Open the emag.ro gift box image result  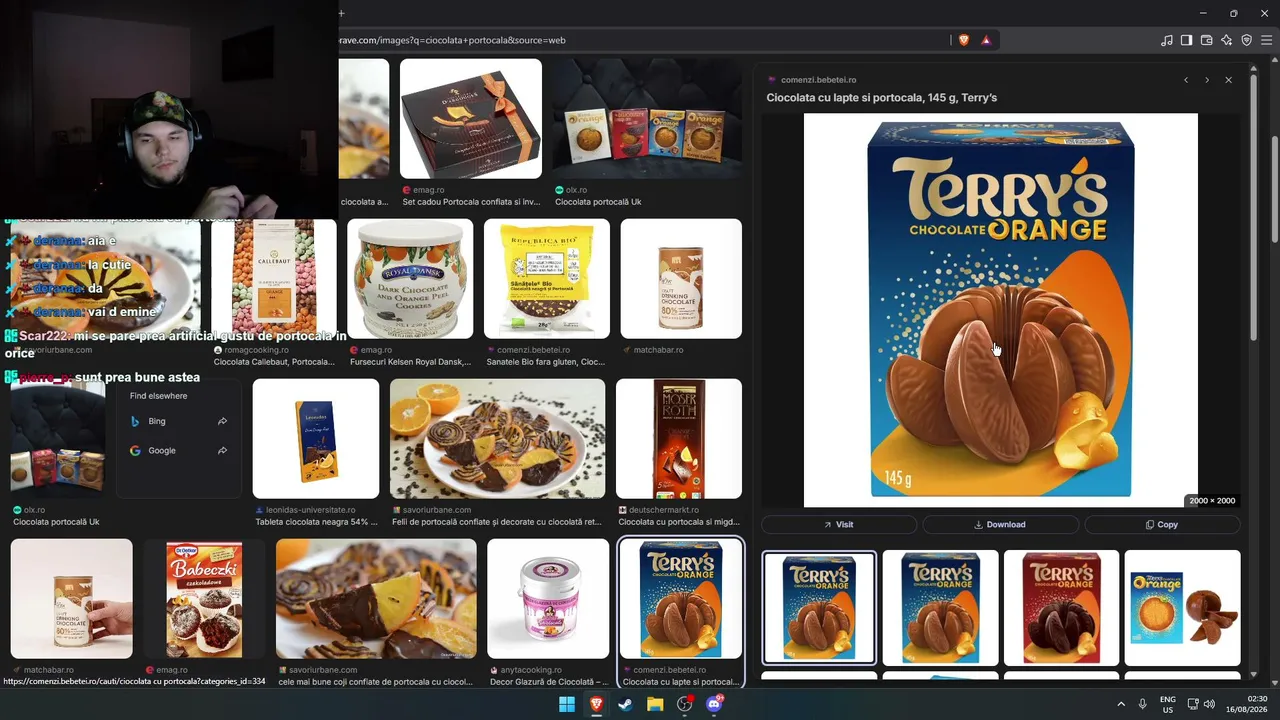(471, 118)
